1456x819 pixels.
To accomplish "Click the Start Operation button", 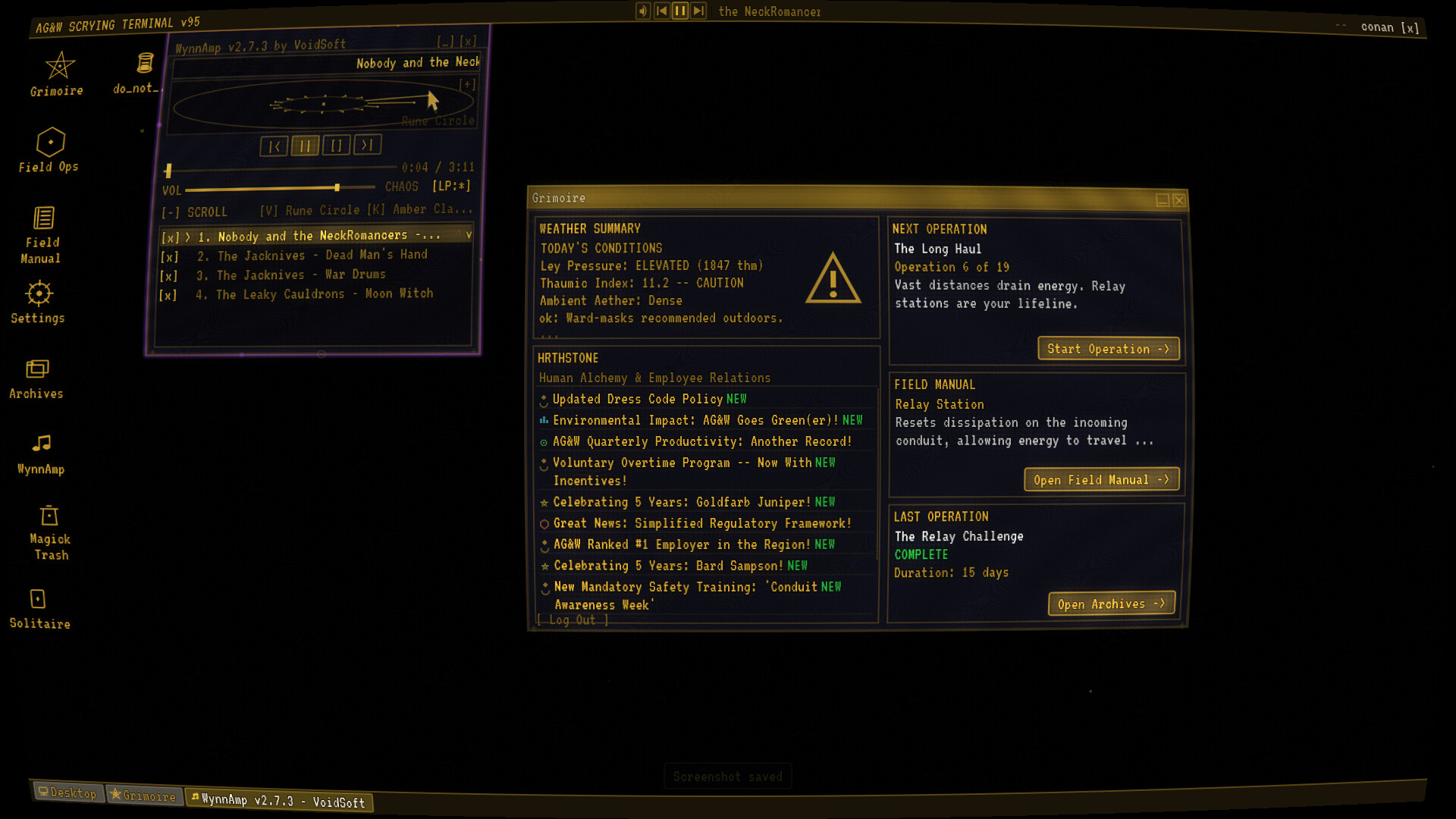I will [1108, 349].
